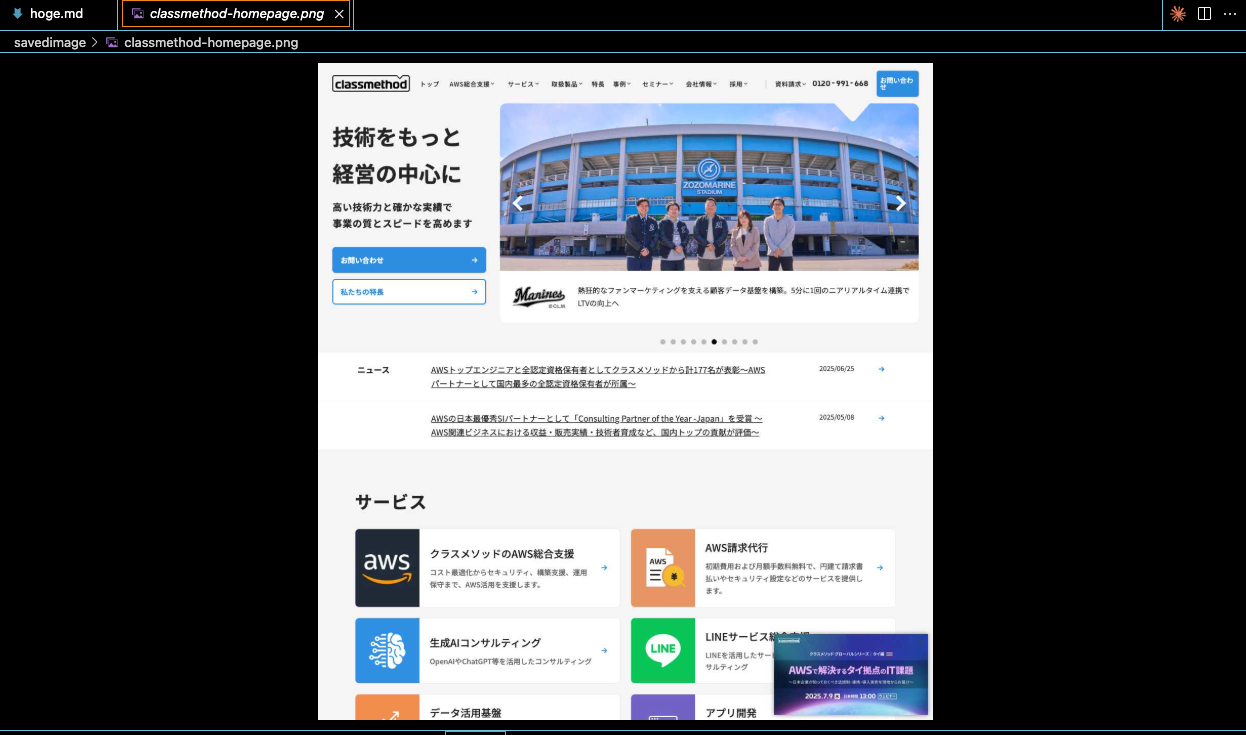Open the more actions ellipsis menu
Screen dimensions: 1246x735
pyautogui.click(x=1230, y=14)
